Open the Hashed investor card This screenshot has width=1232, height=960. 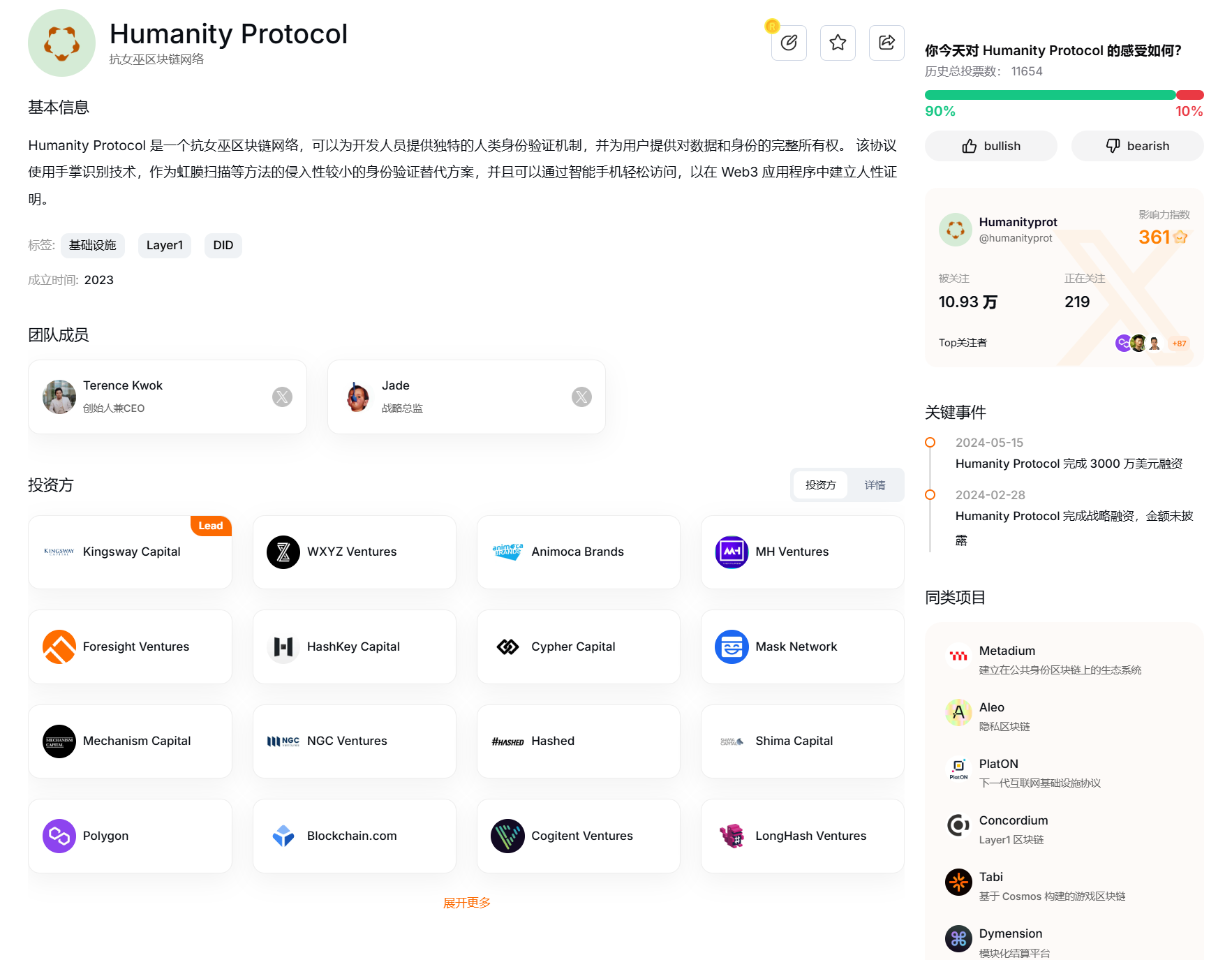[x=579, y=741]
